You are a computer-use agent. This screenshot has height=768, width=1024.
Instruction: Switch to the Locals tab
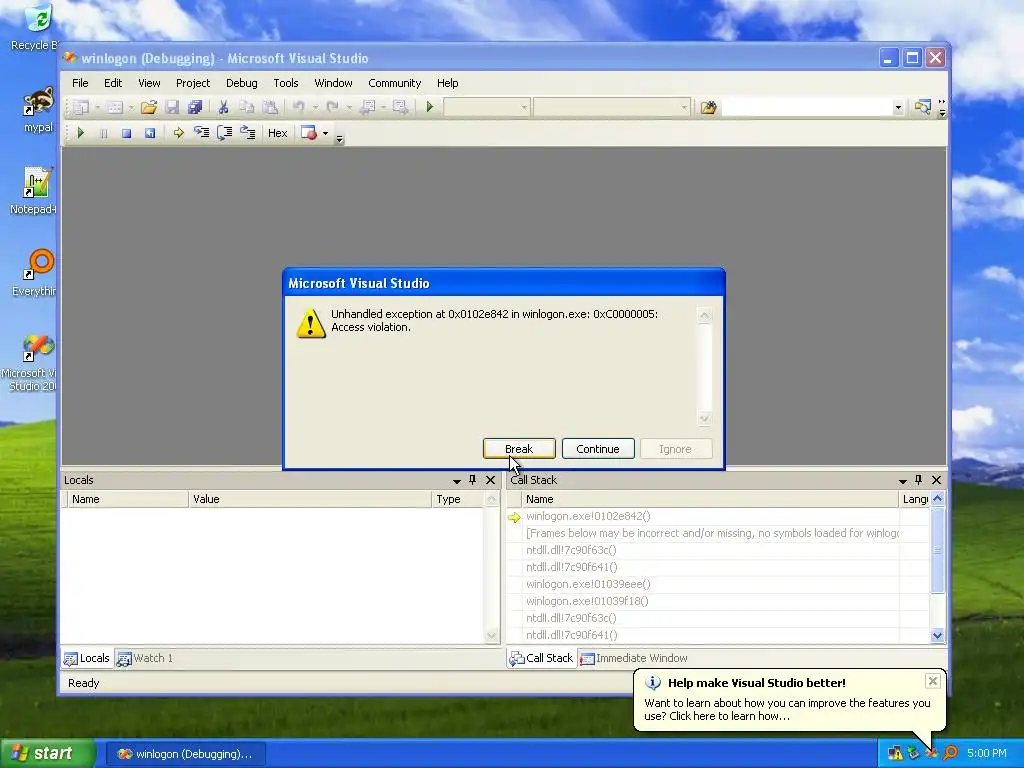(x=87, y=658)
